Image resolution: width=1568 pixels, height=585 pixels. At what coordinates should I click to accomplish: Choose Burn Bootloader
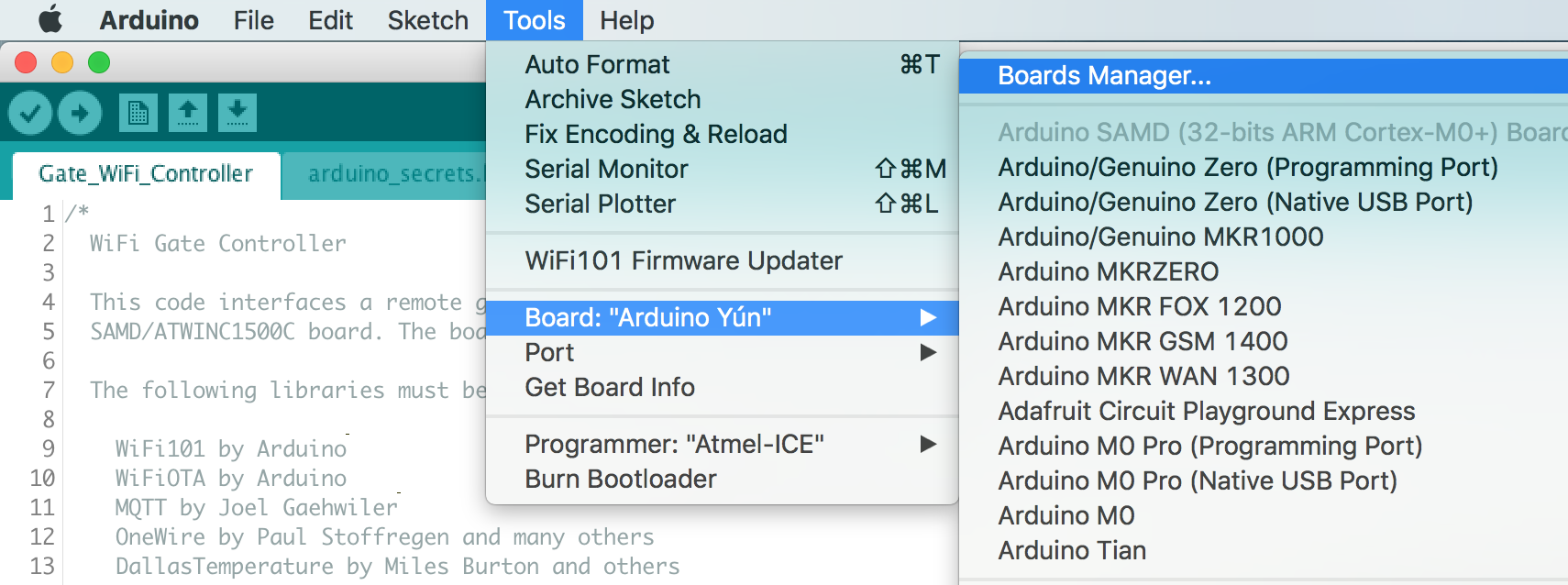(723, 479)
